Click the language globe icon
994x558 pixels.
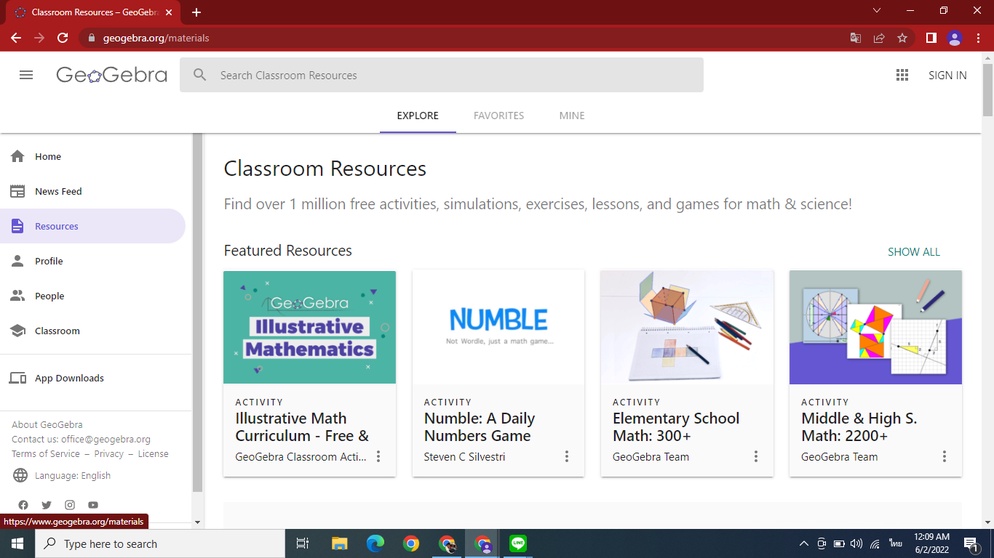pos(20,475)
